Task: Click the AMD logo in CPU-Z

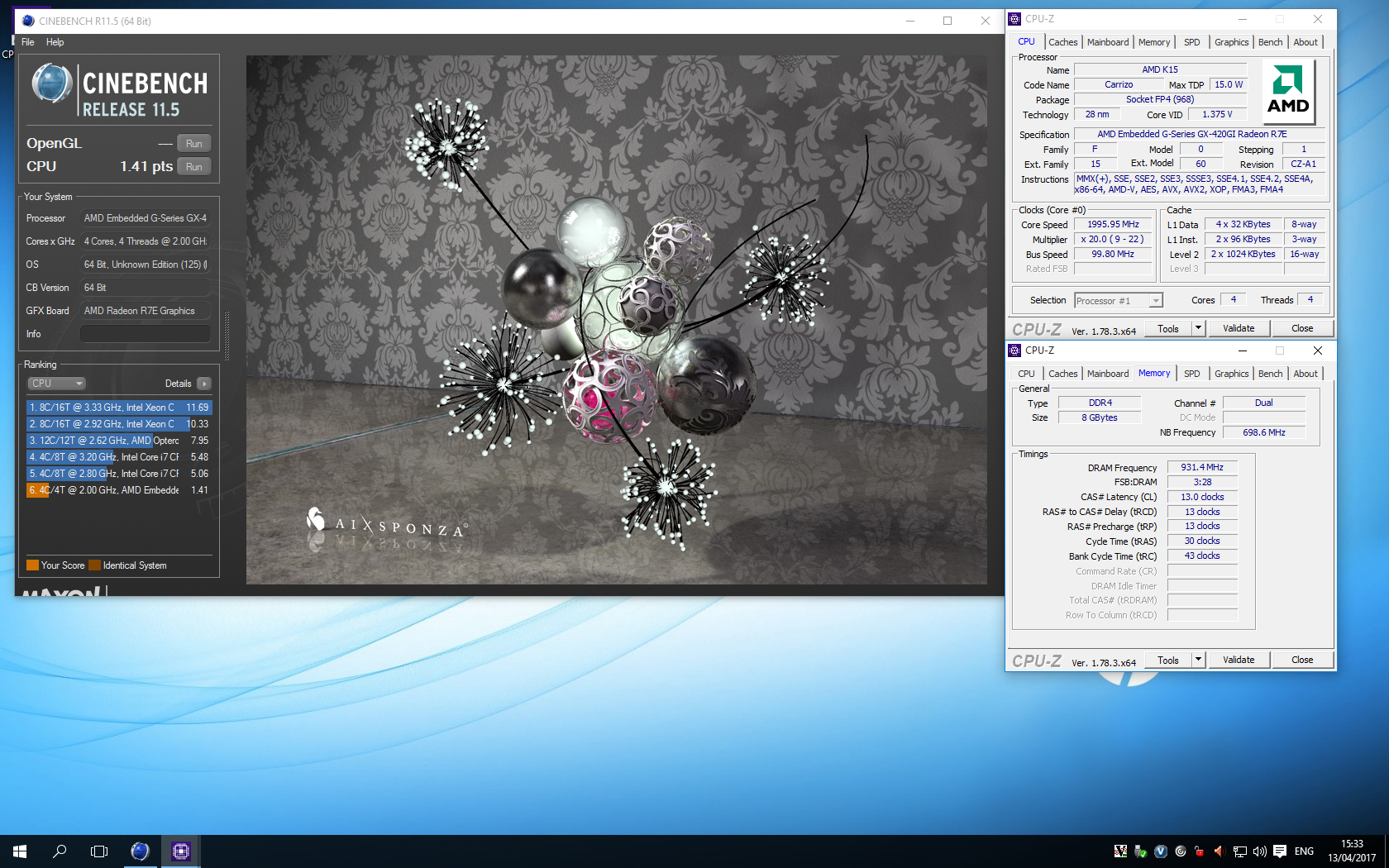Action: pyautogui.click(x=1288, y=93)
